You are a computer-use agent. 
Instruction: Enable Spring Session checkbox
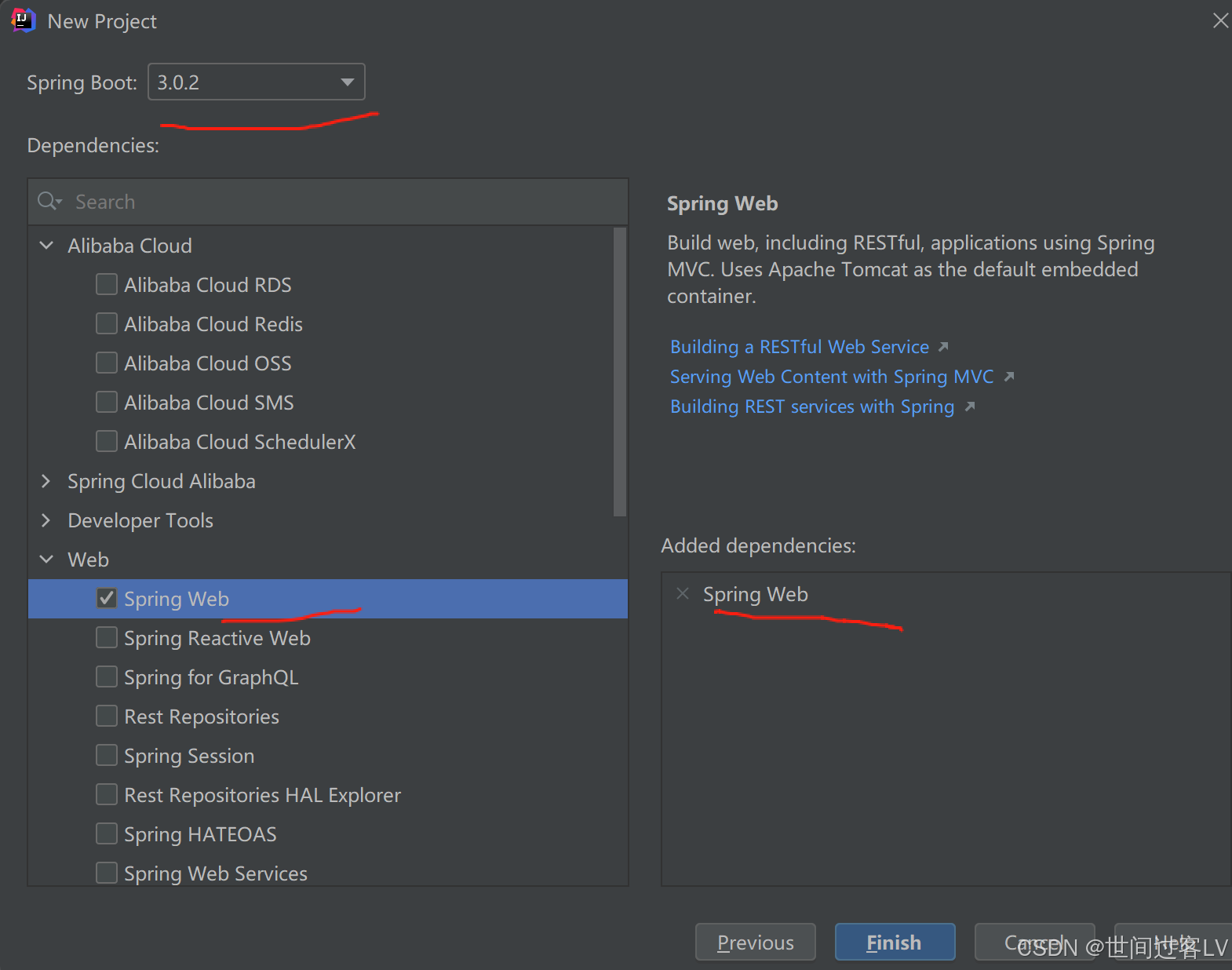[107, 755]
